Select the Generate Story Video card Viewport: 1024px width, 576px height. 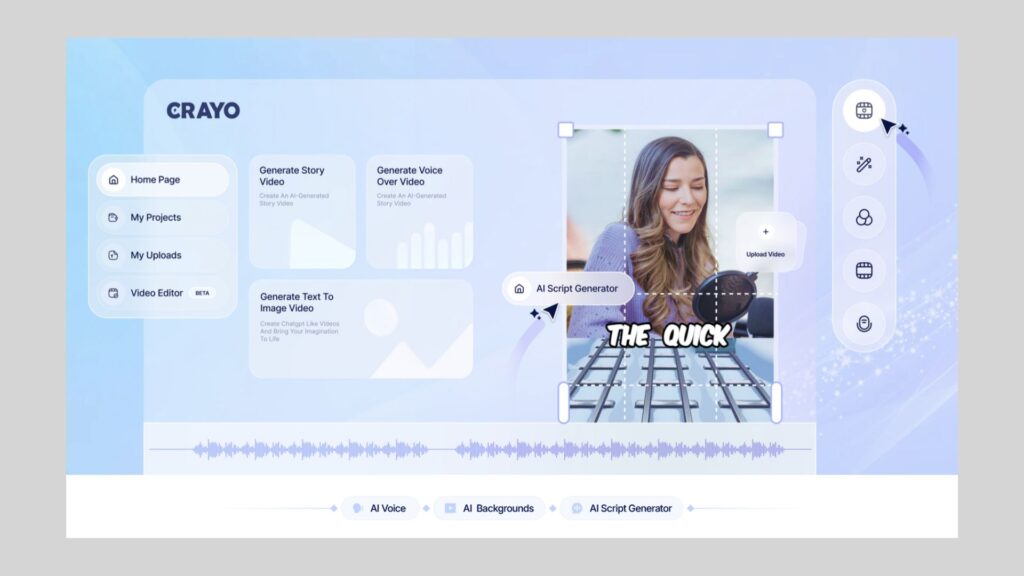pyautogui.click(x=302, y=212)
